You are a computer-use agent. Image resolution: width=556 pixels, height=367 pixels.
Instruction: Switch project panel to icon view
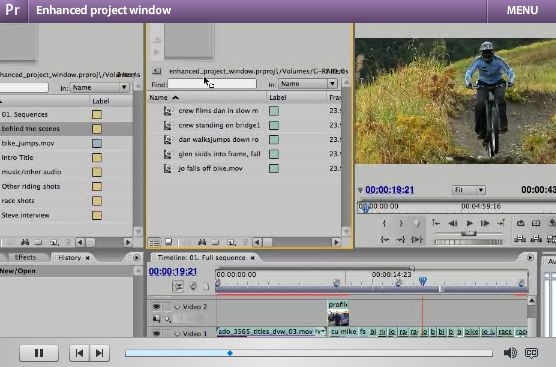coord(169,242)
